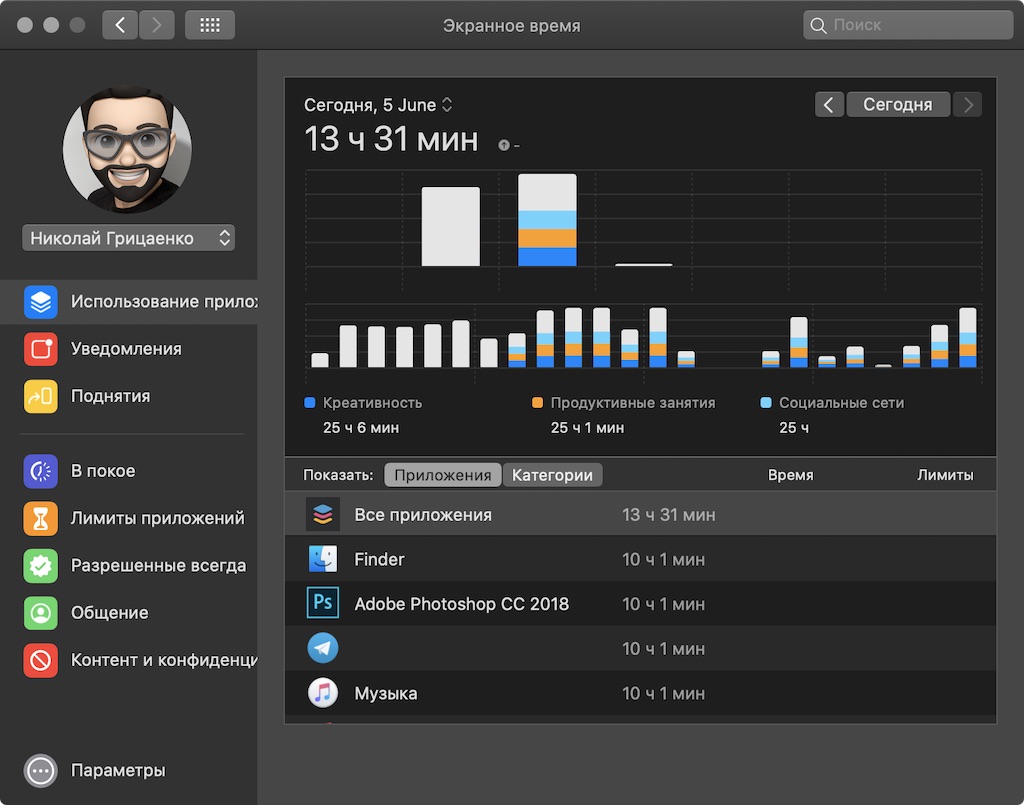The width and height of the screenshot is (1024, 805).
Task: Click the blue Креативность legend swatch
Action: pyautogui.click(x=310, y=403)
